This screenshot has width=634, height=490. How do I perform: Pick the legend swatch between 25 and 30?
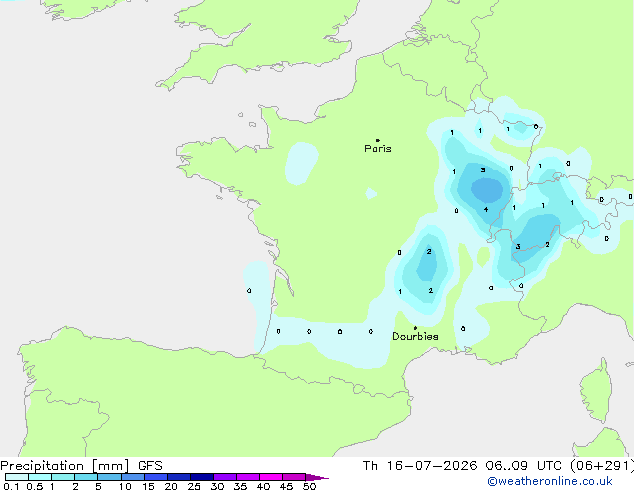(x=202, y=477)
